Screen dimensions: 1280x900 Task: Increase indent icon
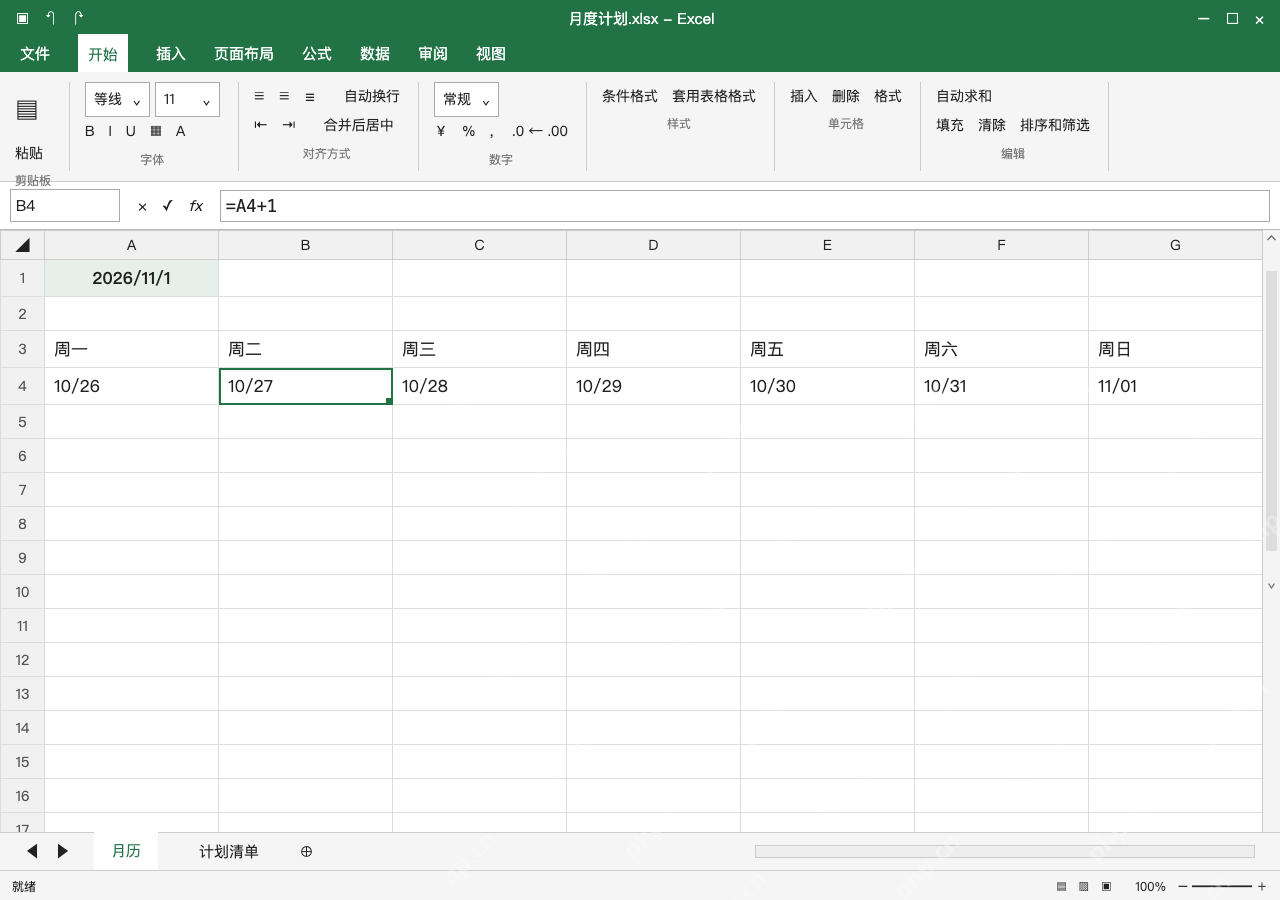coord(289,125)
